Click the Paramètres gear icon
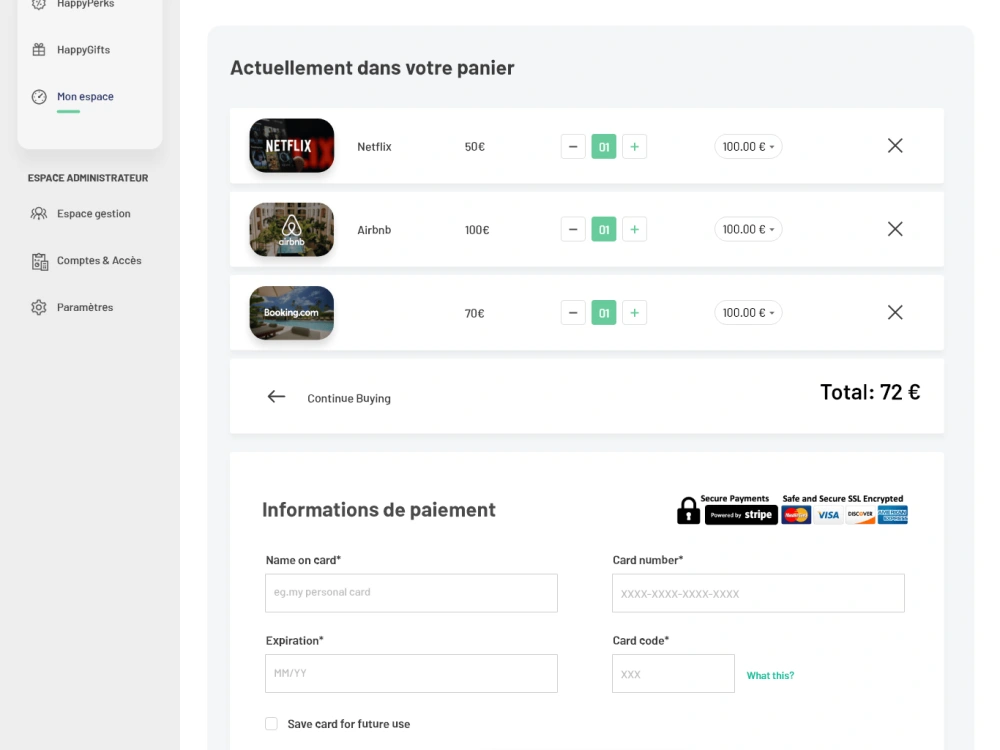This screenshot has width=1000, height=750. (x=39, y=307)
